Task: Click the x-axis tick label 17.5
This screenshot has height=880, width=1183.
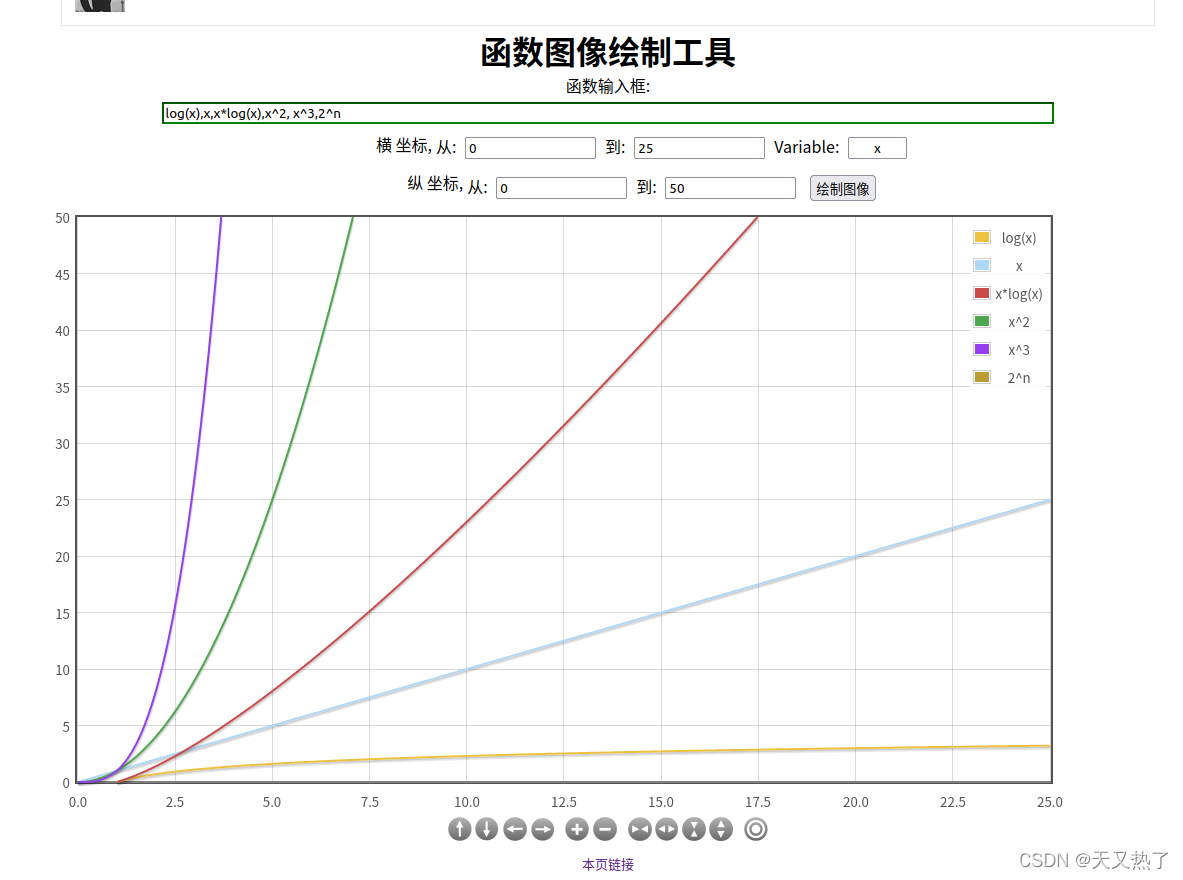Action: pyautogui.click(x=757, y=802)
